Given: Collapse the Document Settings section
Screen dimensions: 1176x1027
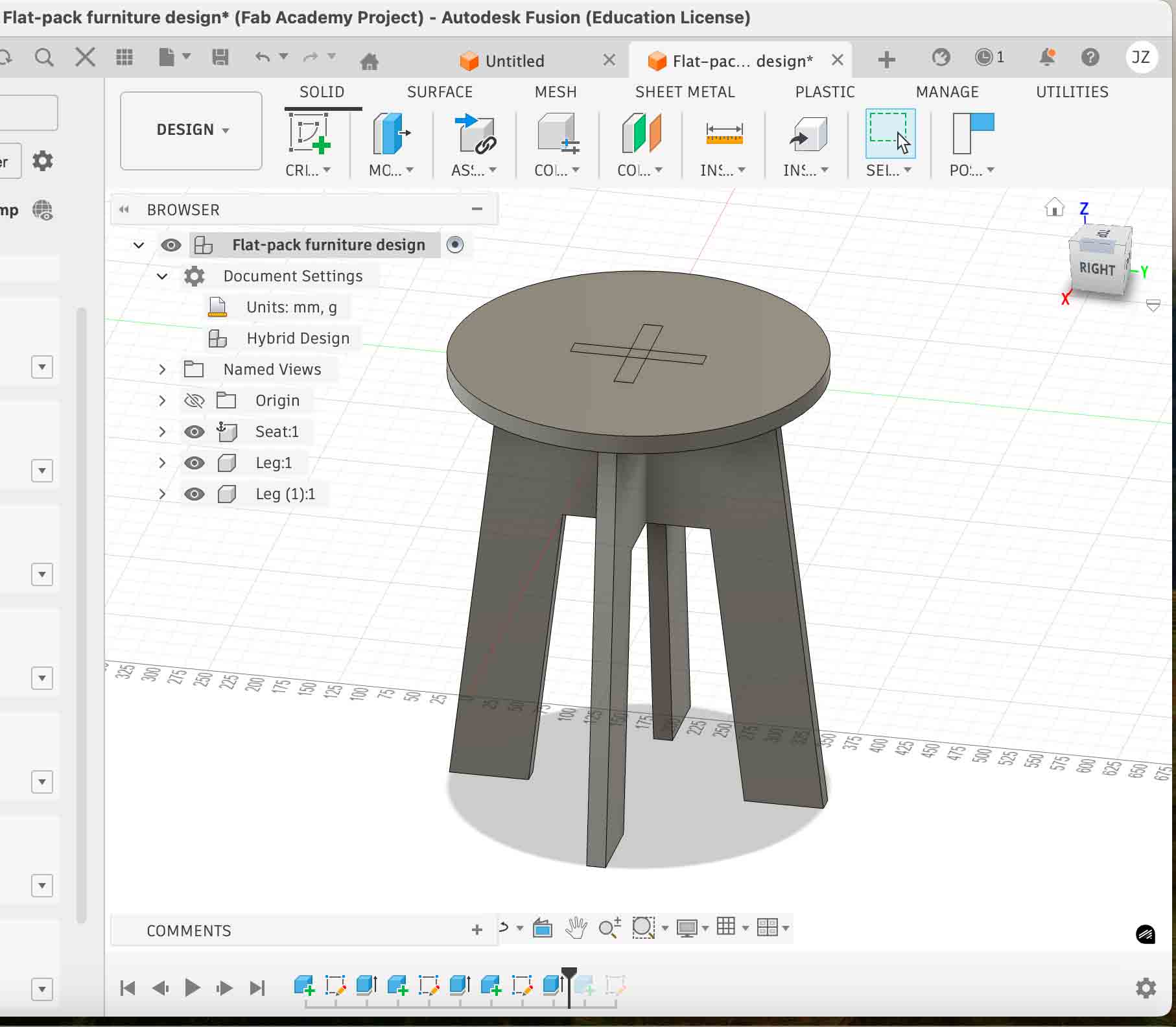Looking at the screenshot, I should [162, 276].
